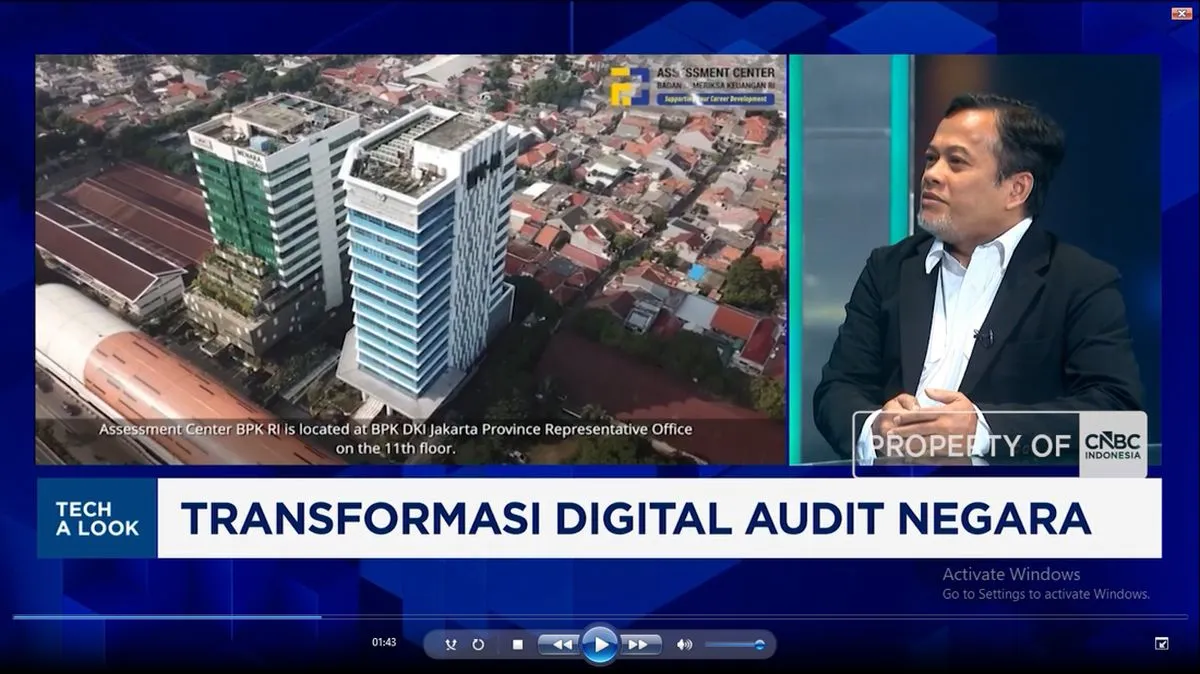Exit full-screen mode icon
The width and height of the screenshot is (1200, 674).
(x=1161, y=644)
